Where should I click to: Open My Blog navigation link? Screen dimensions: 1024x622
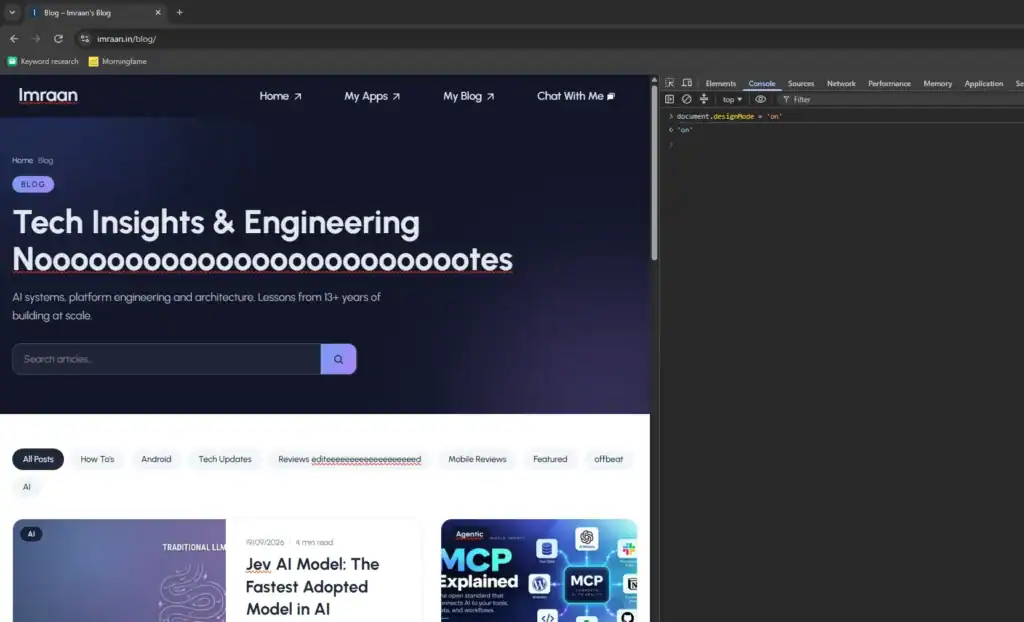click(x=468, y=96)
